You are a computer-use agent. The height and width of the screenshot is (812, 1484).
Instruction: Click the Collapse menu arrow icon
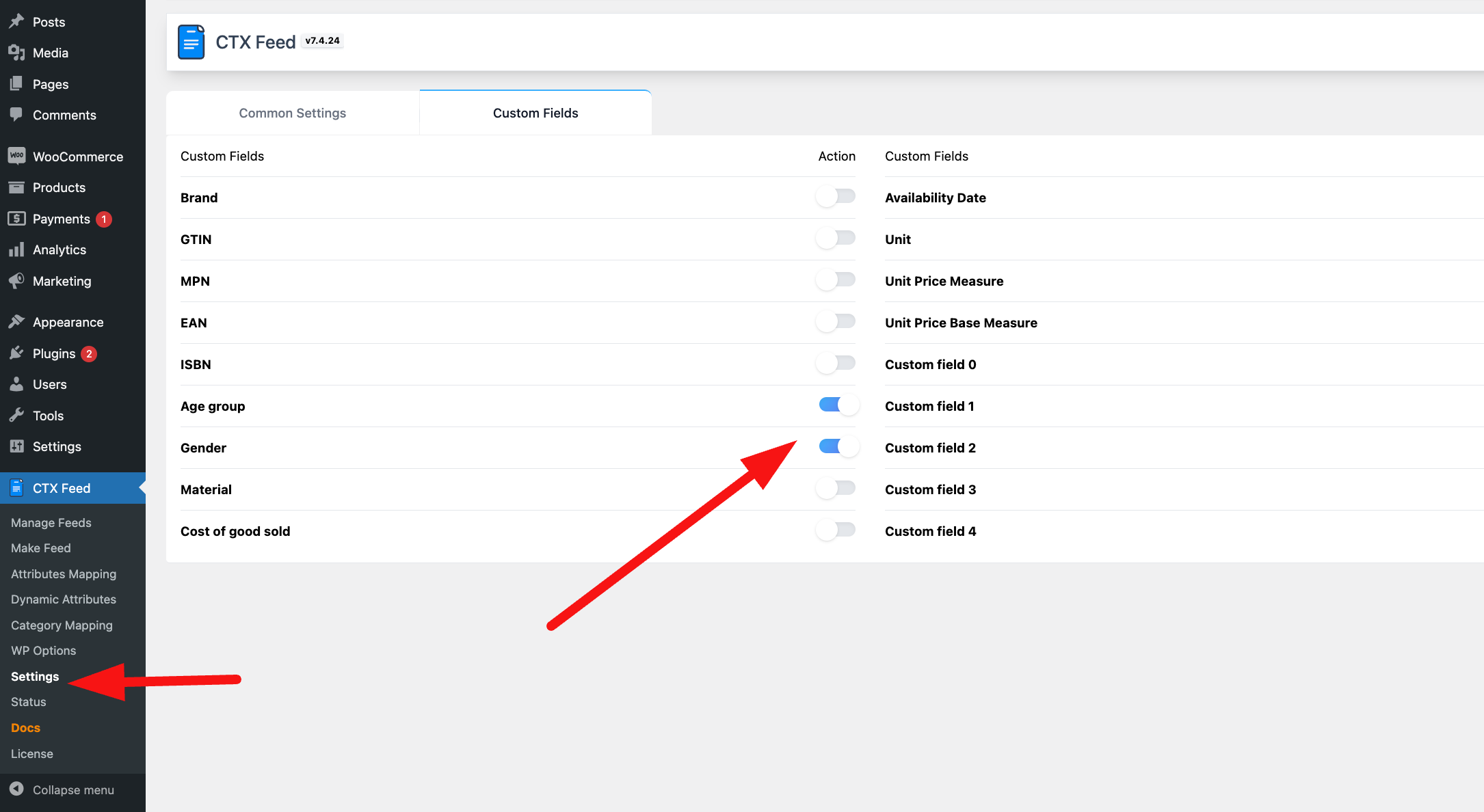16,789
